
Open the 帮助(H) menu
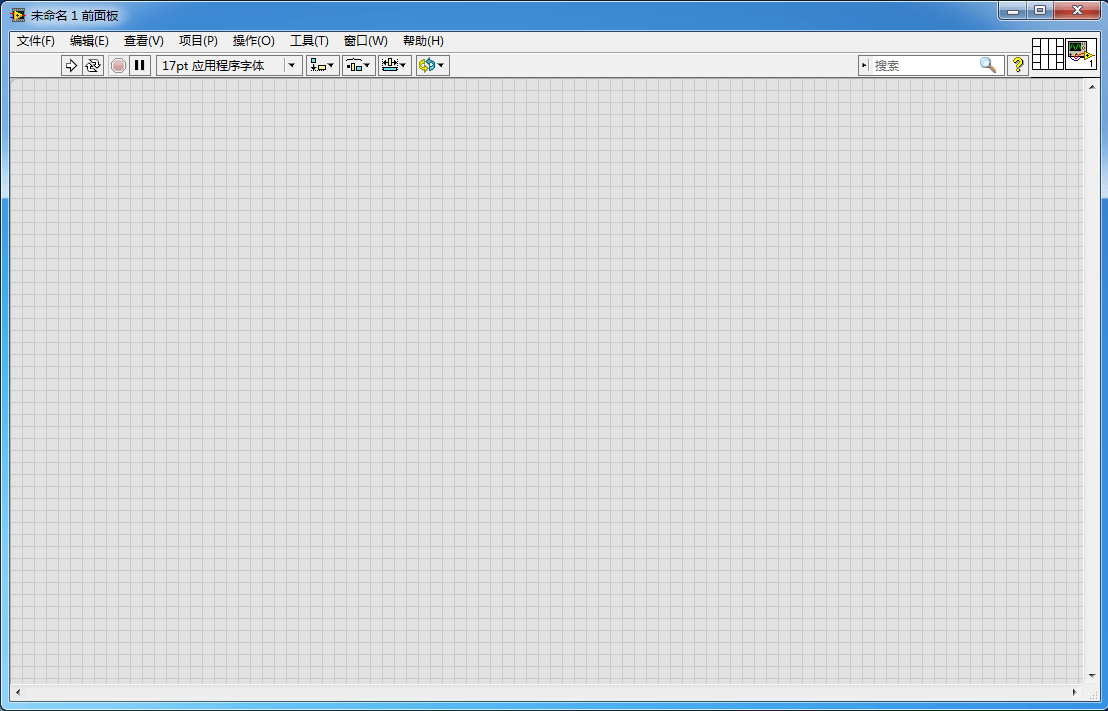pyautogui.click(x=423, y=41)
